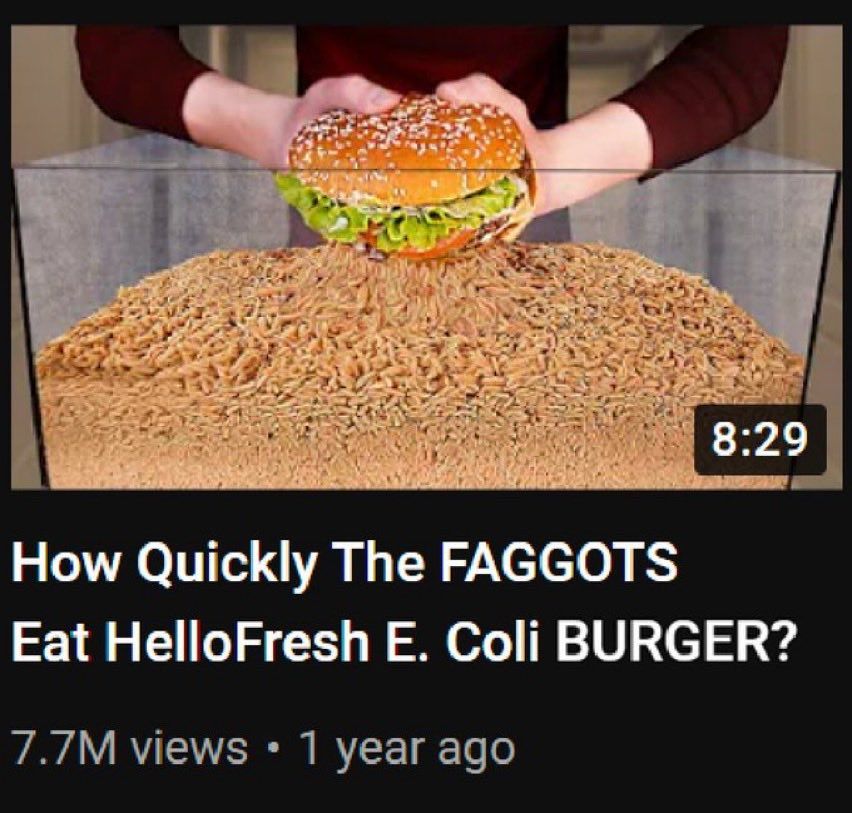The width and height of the screenshot is (852, 813).
Task: Click the word 'Eat' in the title
Action: pos(51,640)
